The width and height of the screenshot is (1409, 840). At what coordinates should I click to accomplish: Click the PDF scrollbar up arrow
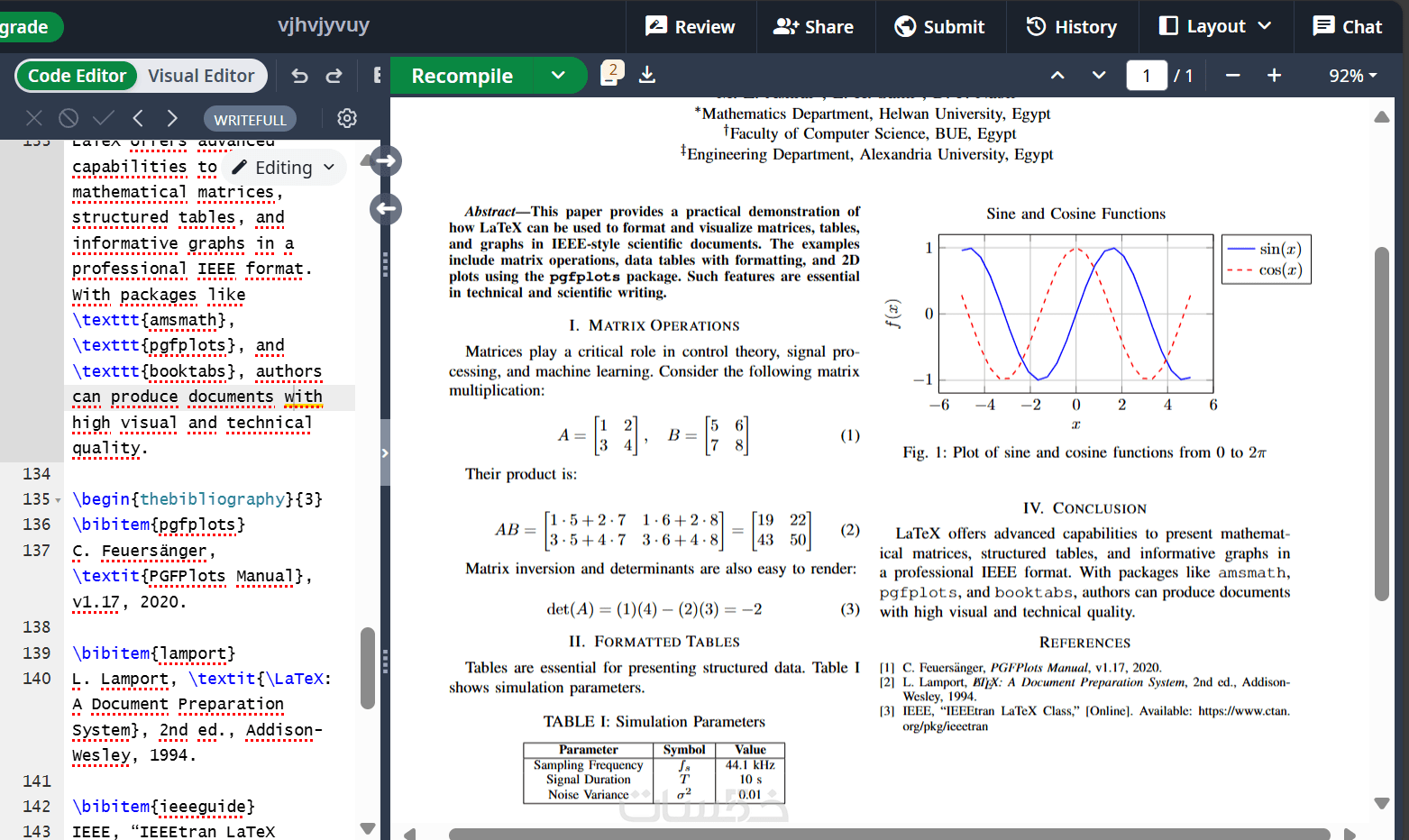pyautogui.click(x=1381, y=117)
